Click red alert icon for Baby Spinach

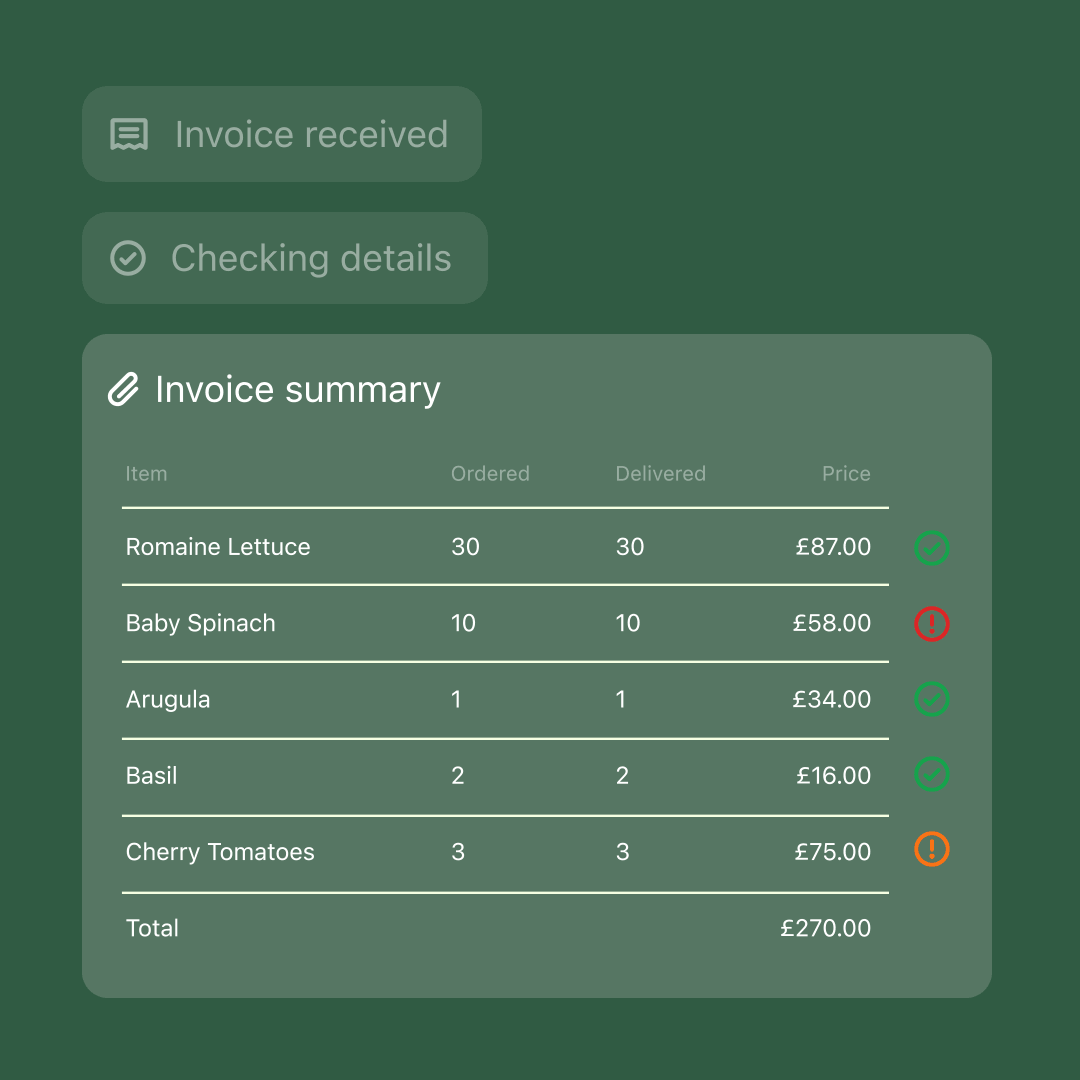[931, 624]
